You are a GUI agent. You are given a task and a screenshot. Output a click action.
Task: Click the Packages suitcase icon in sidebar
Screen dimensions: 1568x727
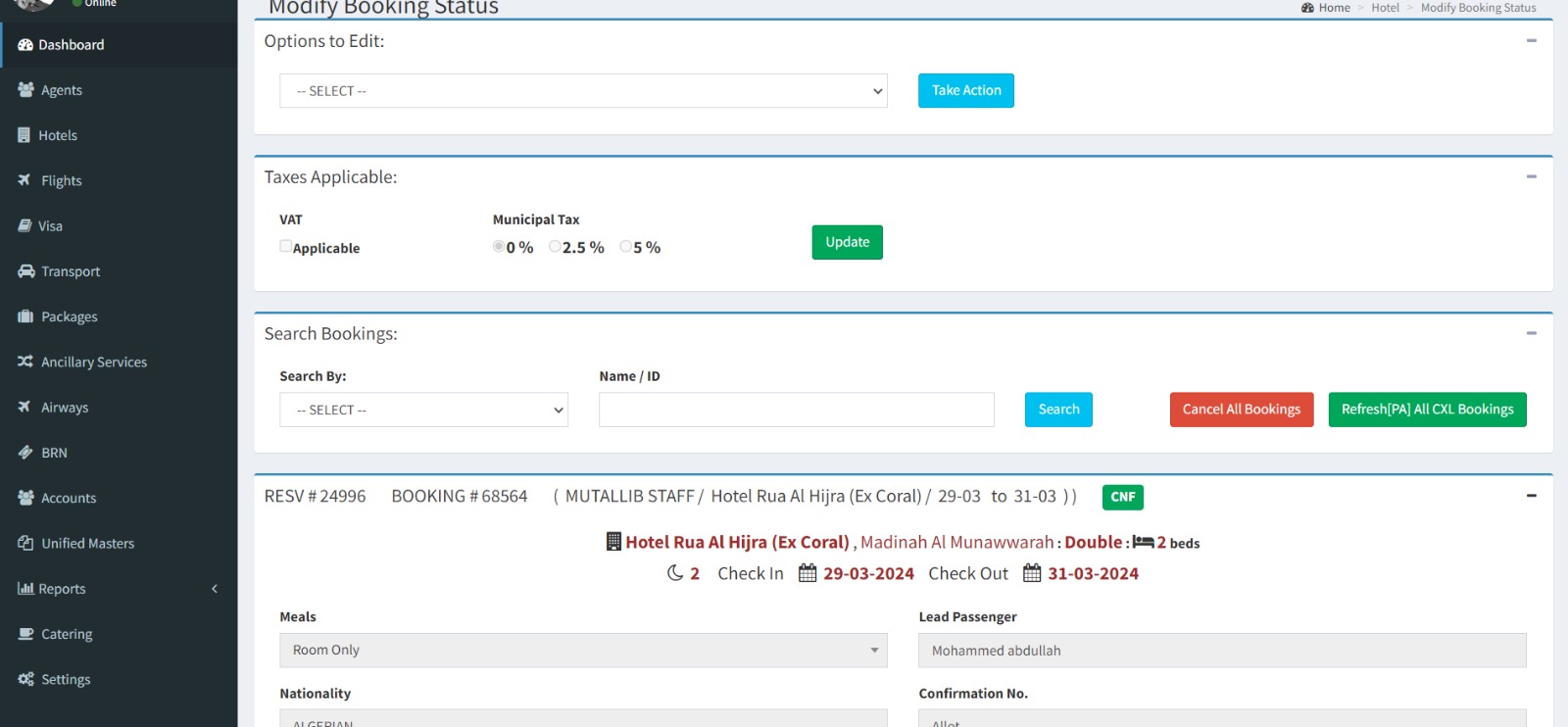point(25,316)
